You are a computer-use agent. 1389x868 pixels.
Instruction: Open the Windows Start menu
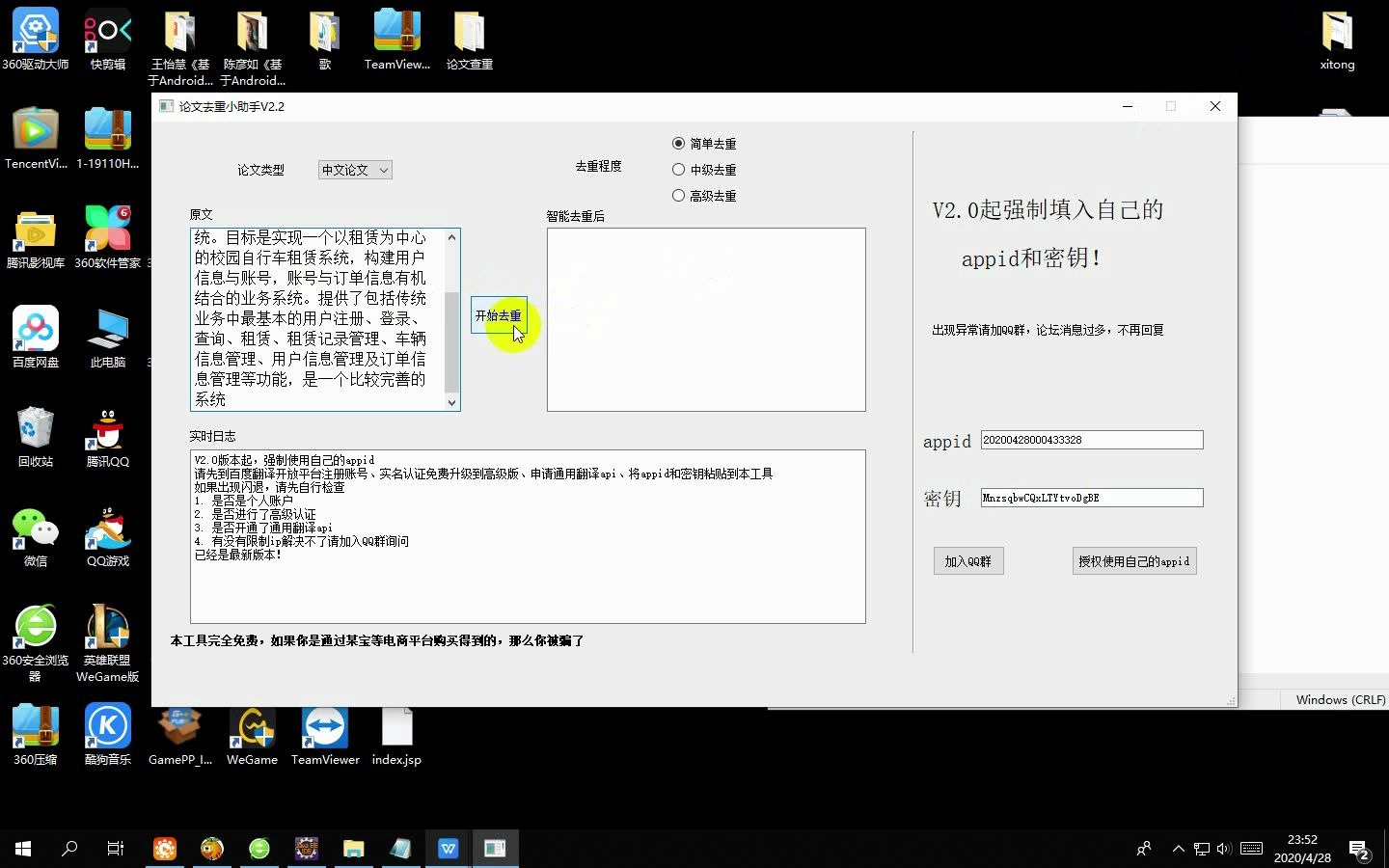pyautogui.click(x=23, y=849)
